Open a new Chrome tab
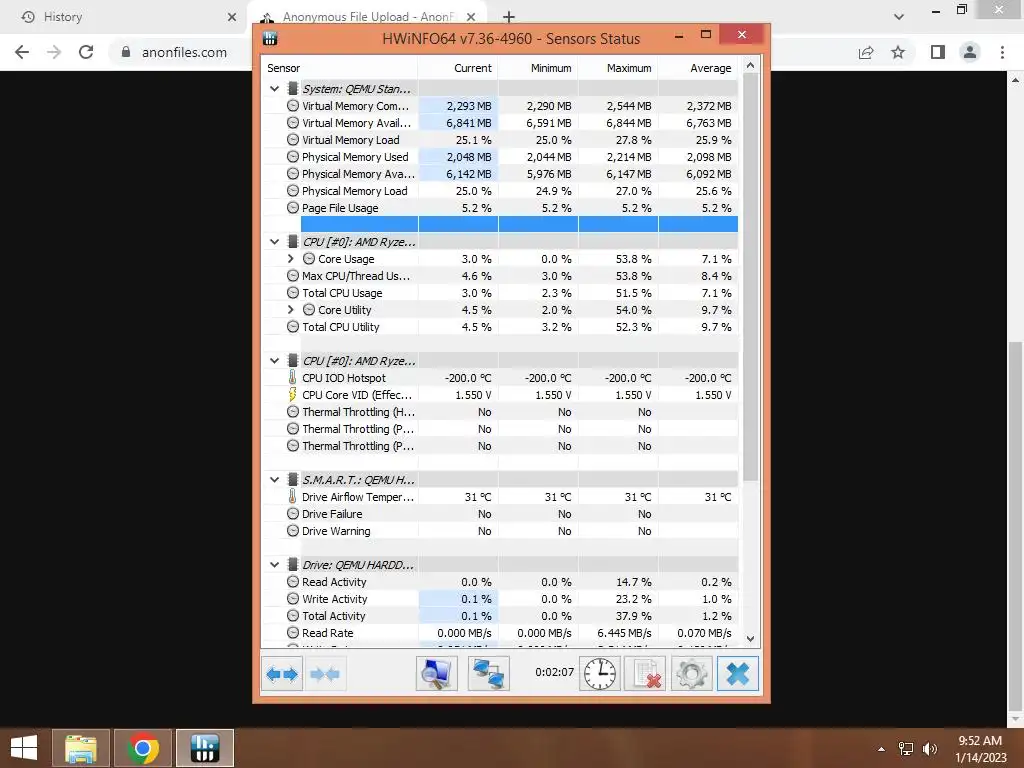Viewport: 1024px width, 768px height. [509, 17]
